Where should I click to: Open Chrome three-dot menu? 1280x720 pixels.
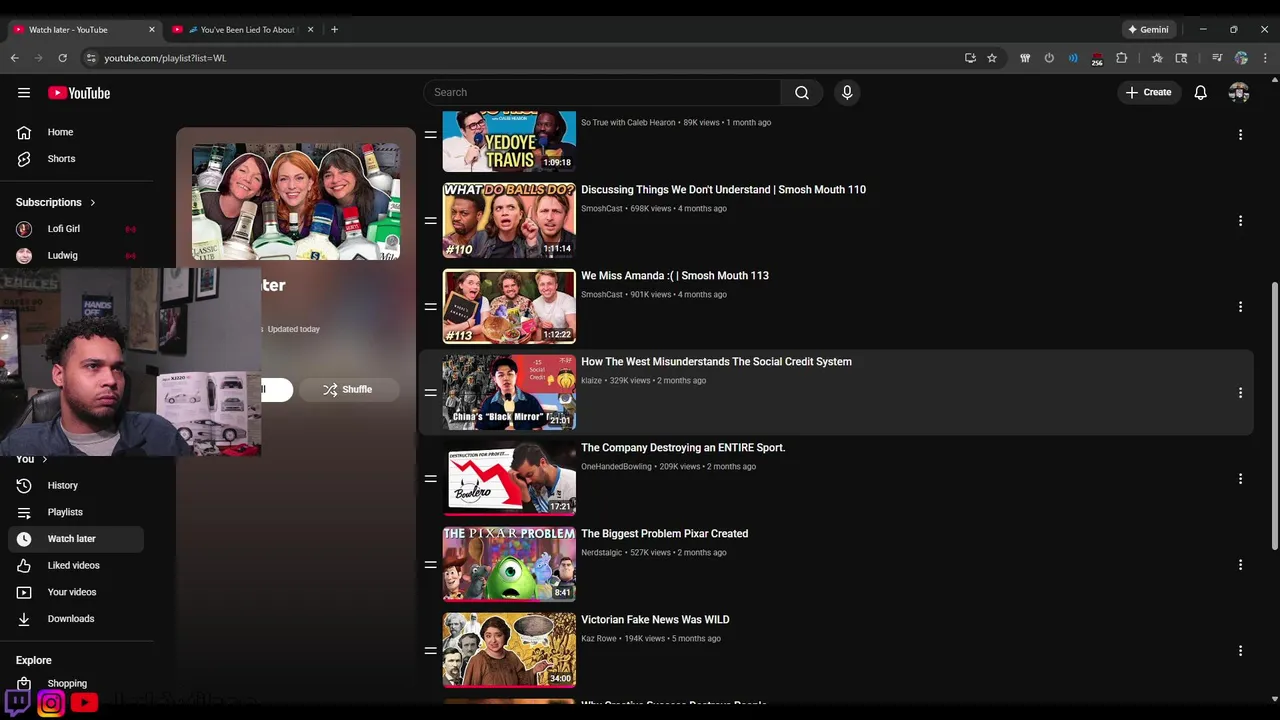coord(1265,58)
